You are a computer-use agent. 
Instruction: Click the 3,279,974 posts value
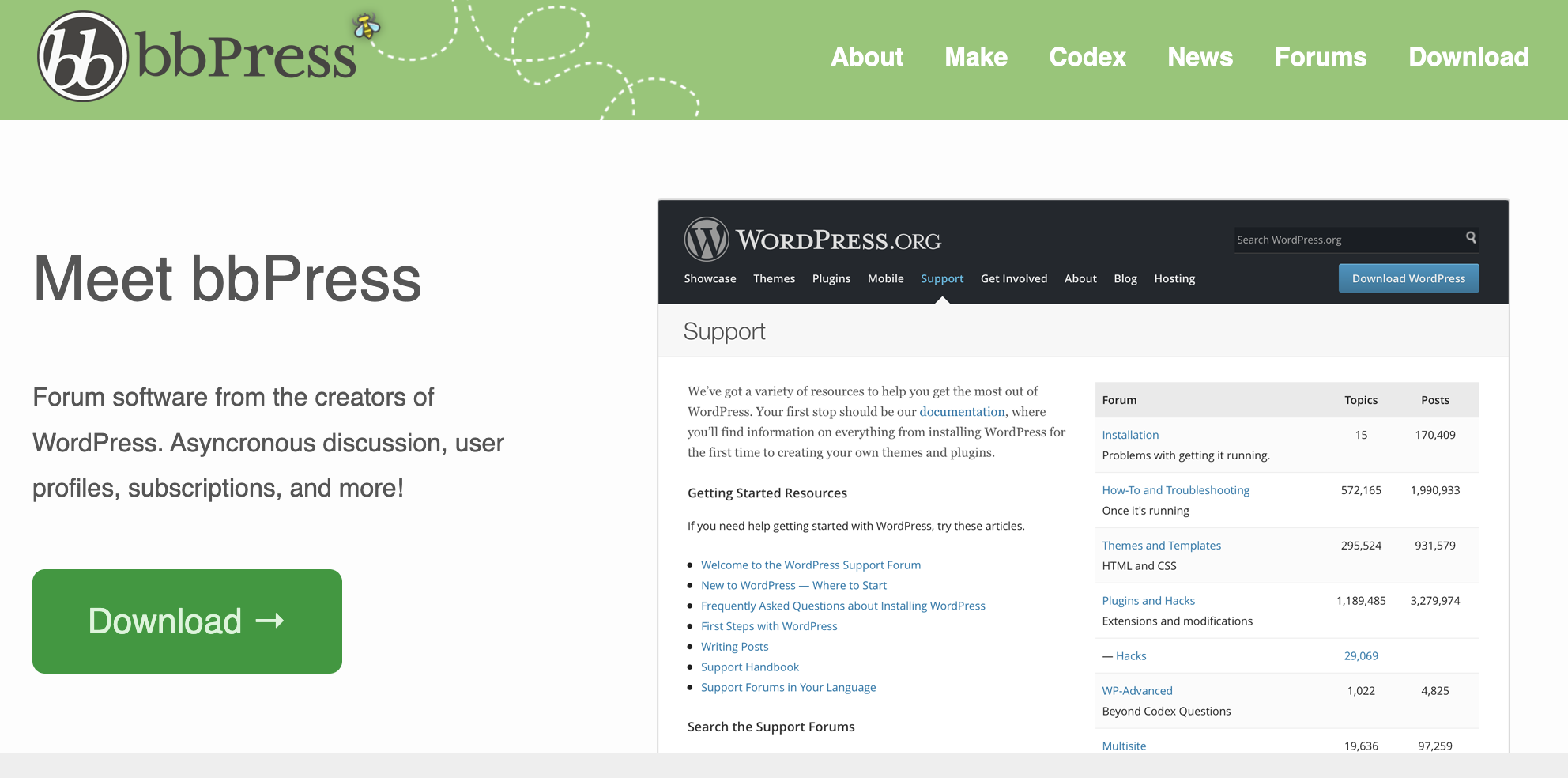[x=1435, y=601]
